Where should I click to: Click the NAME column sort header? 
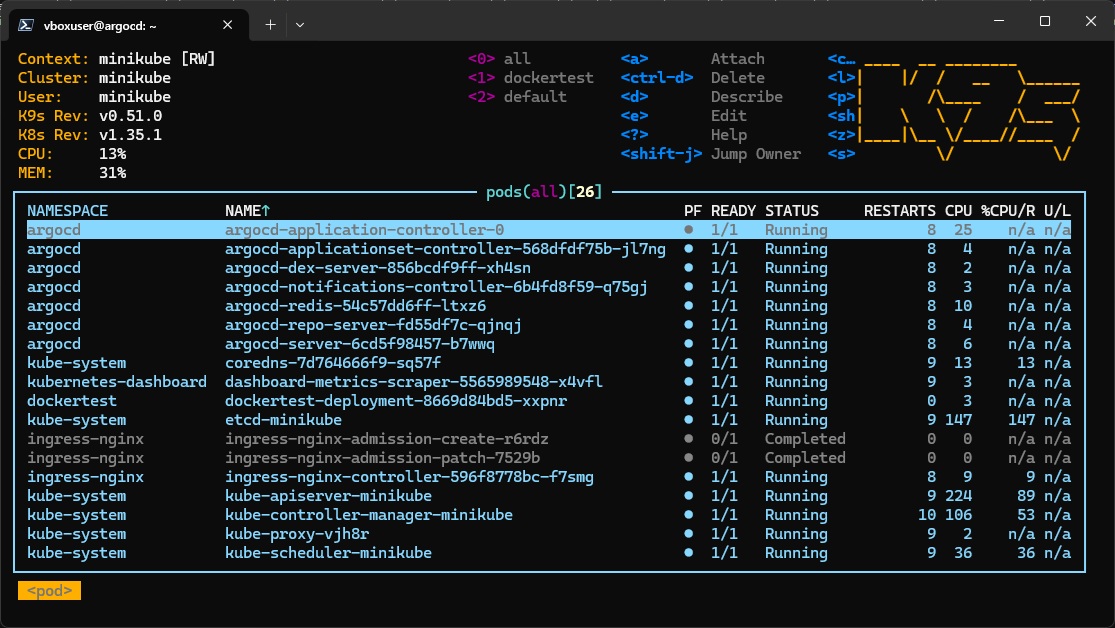(247, 211)
